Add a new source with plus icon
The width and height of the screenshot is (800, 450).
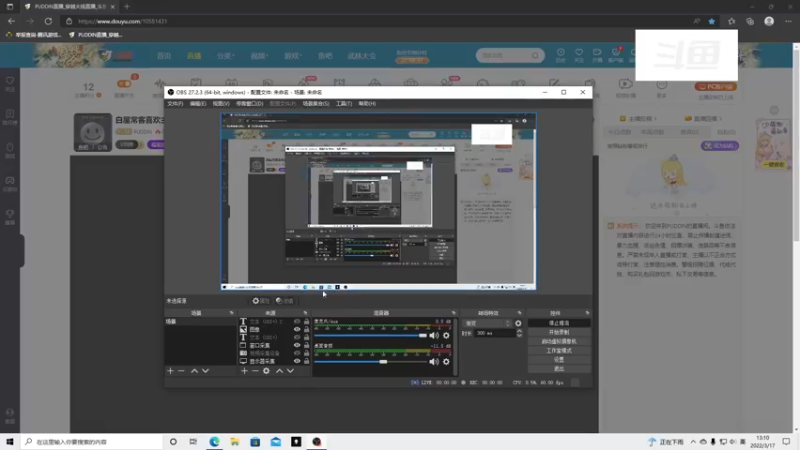pyautogui.click(x=244, y=371)
